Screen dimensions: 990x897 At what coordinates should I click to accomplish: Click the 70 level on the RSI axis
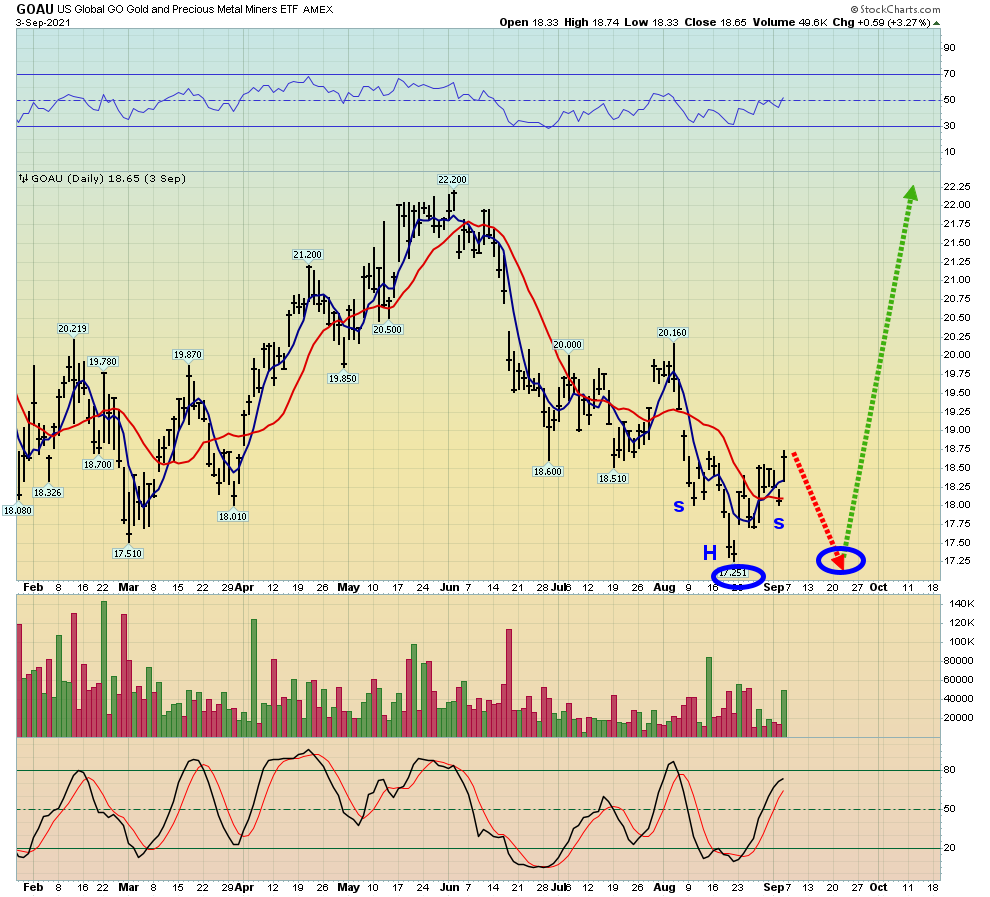coord(950,74)
